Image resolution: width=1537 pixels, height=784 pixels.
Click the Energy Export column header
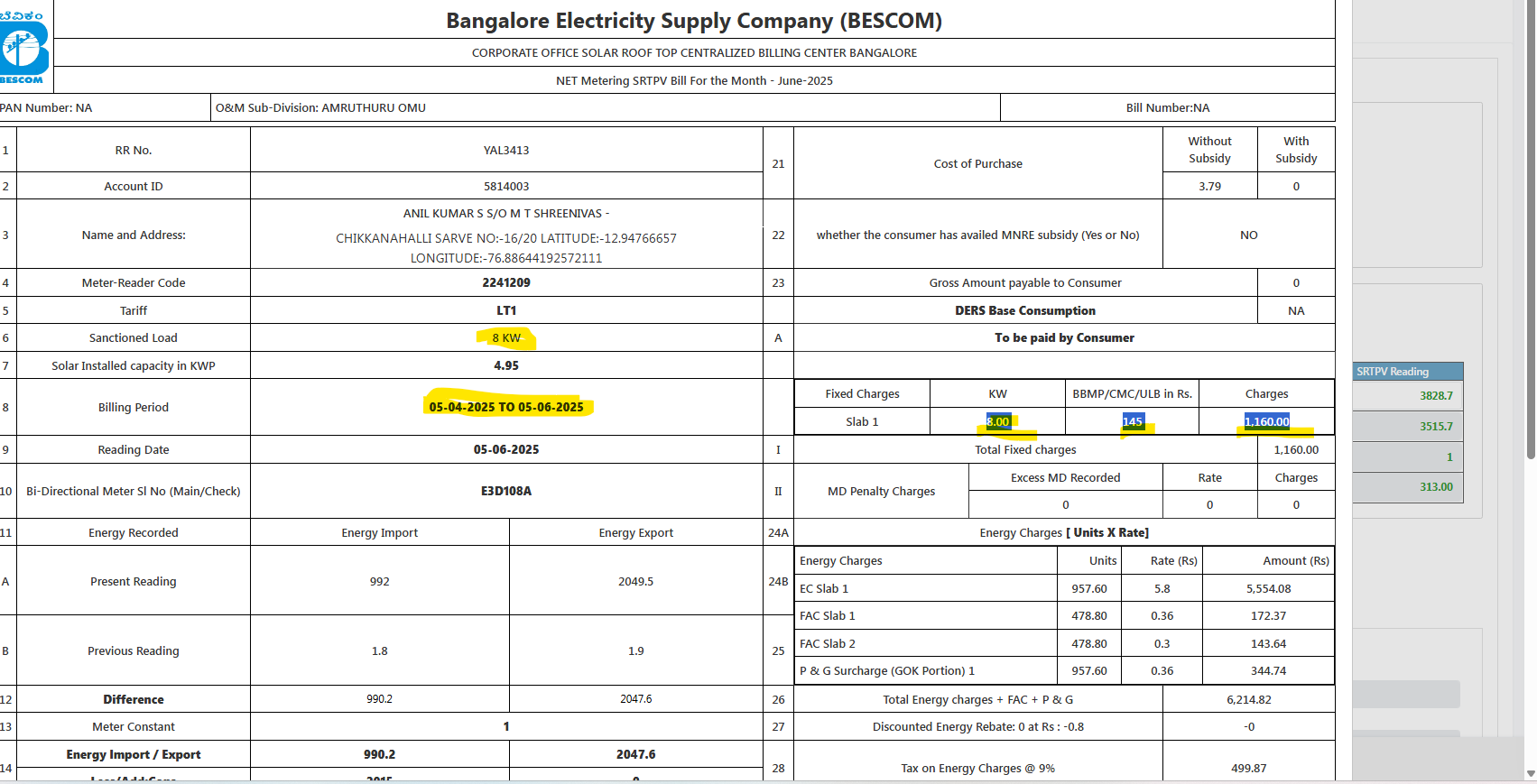636,533
